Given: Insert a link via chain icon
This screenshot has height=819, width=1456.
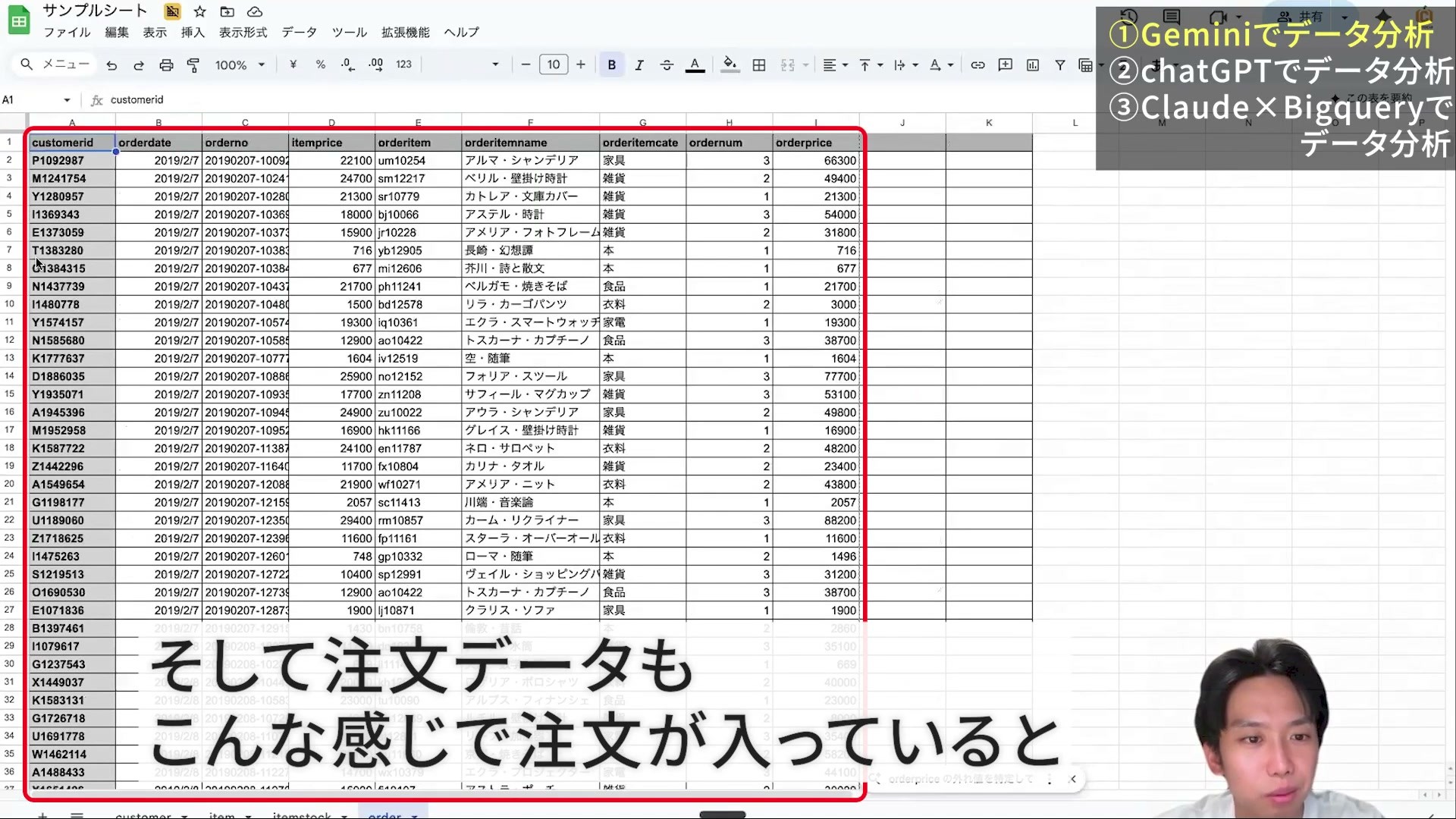Looking at the screenshot, I should click(x=977, y=65).
